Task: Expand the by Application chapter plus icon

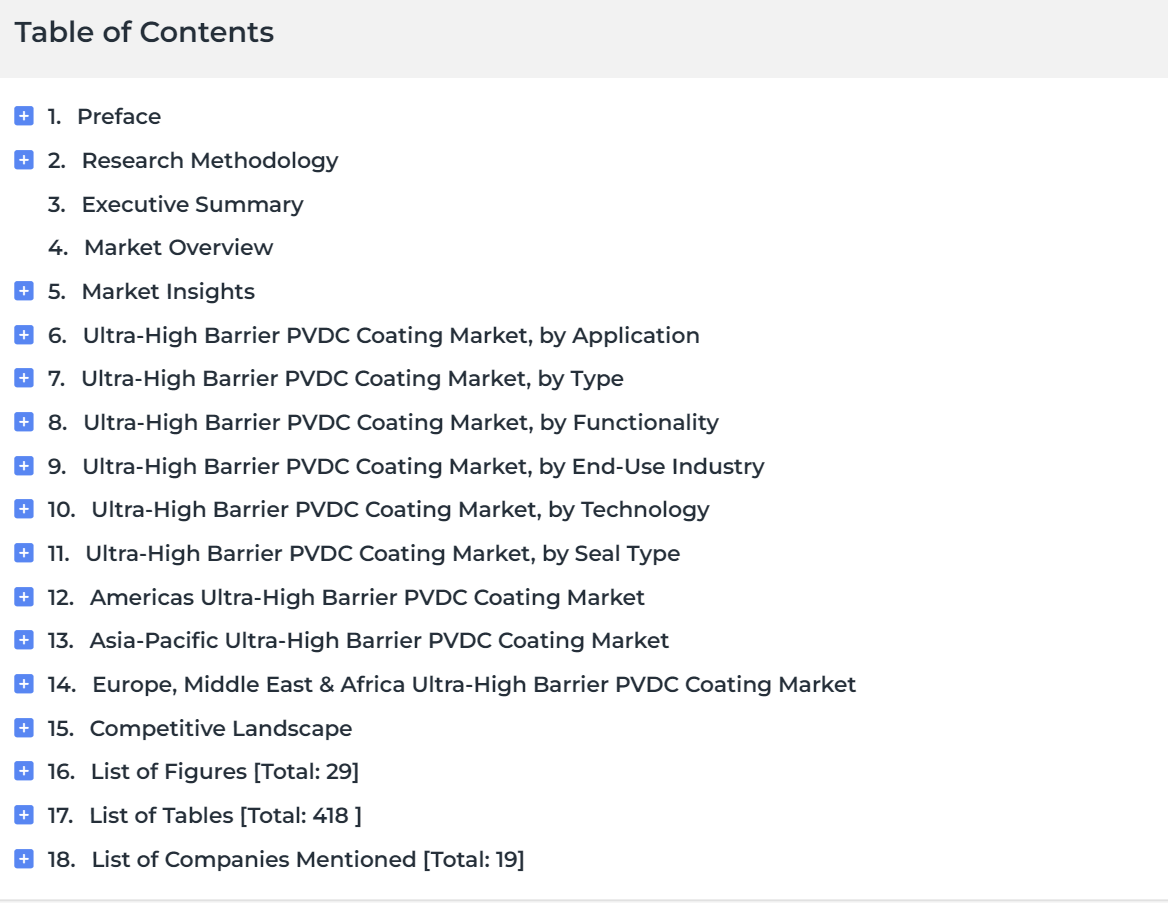Action: pos(24,335)
